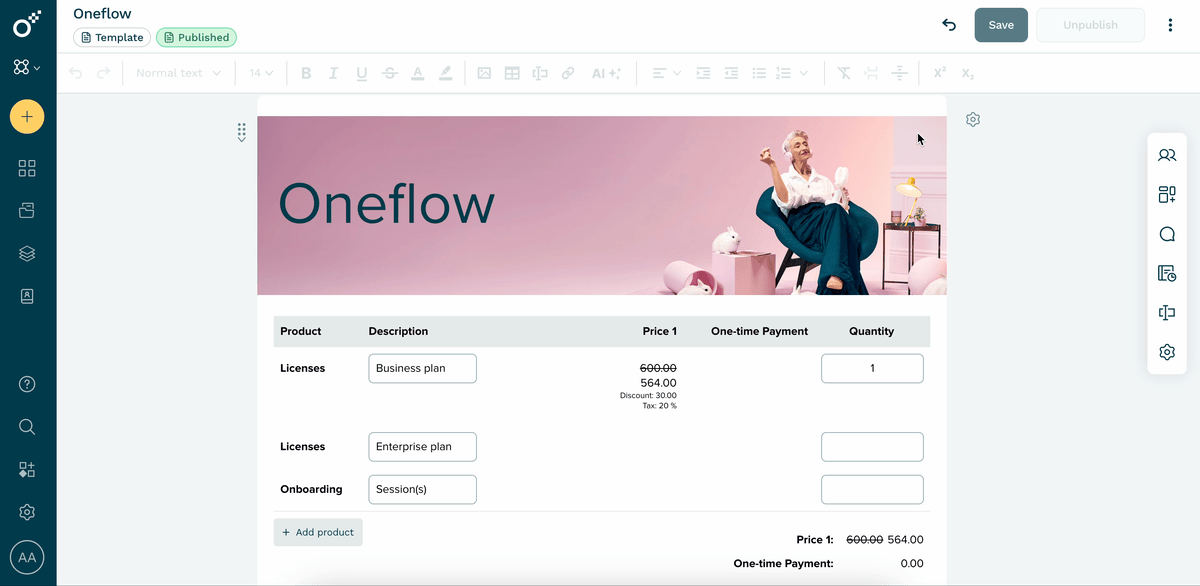Click the Session(s) description field
This screenshot has height=586, width=1200.
[422, 490]
